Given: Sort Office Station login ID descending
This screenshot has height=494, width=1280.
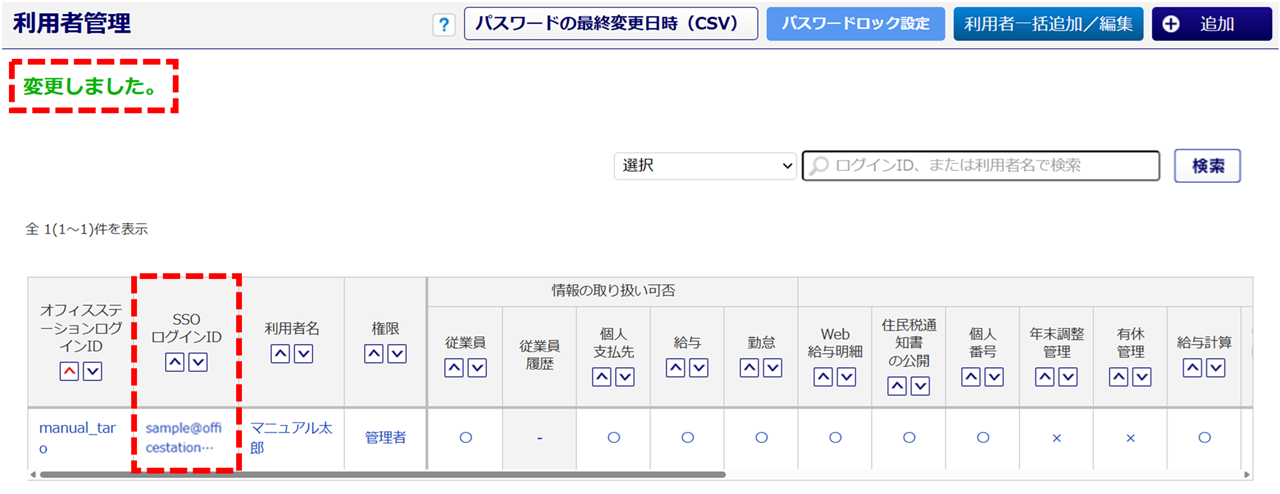Looking at the screenshot, I should (92, 371).
